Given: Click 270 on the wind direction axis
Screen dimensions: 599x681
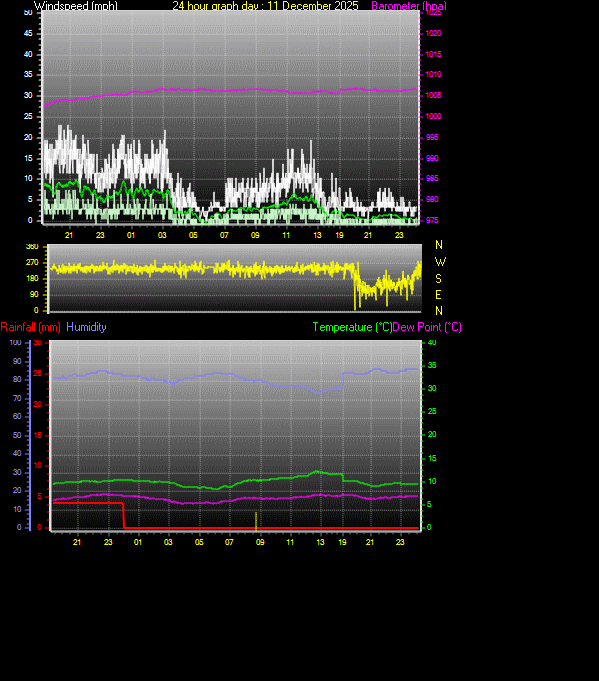Looking at the screenshot, I should click(x=32, y=262).
